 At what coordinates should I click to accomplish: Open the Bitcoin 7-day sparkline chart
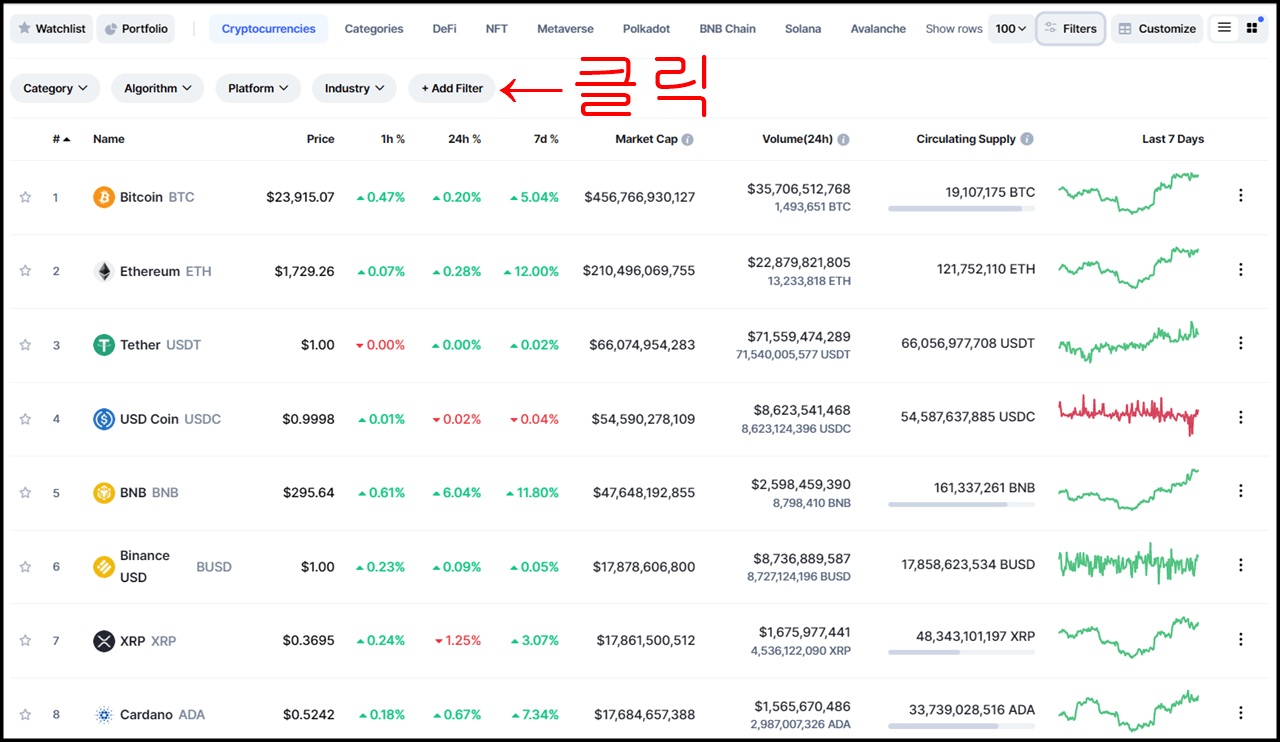click(1129, 193)
